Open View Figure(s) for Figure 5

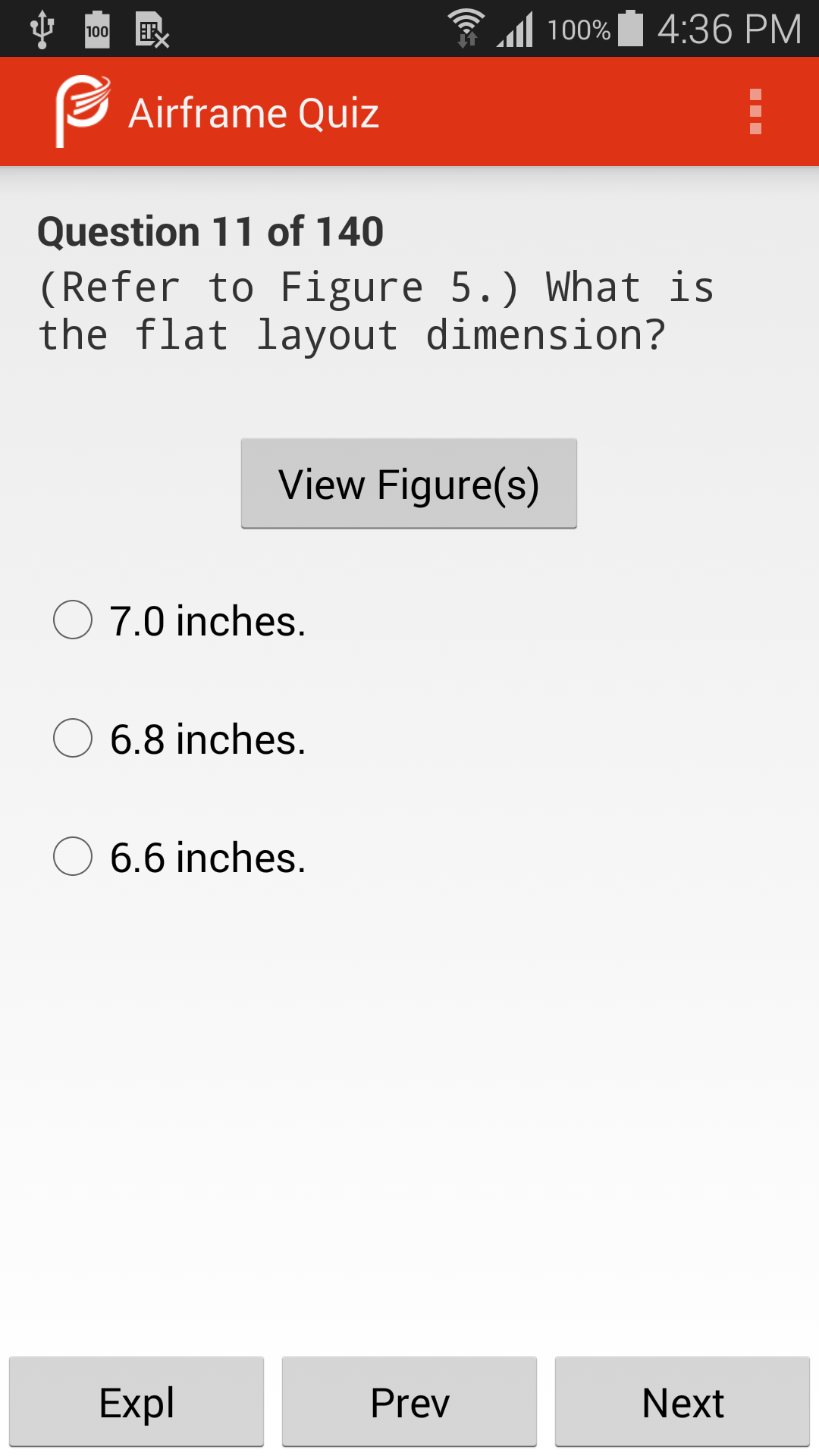(x=409, y=483)
